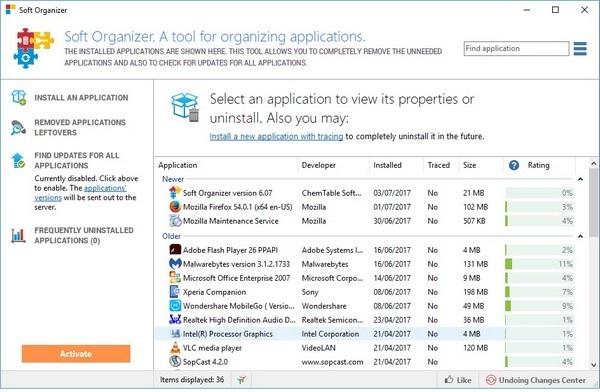Click Sony developer cell
Image resolution: width=600 pixels, height=392 pixels.
tap(310, 292)
